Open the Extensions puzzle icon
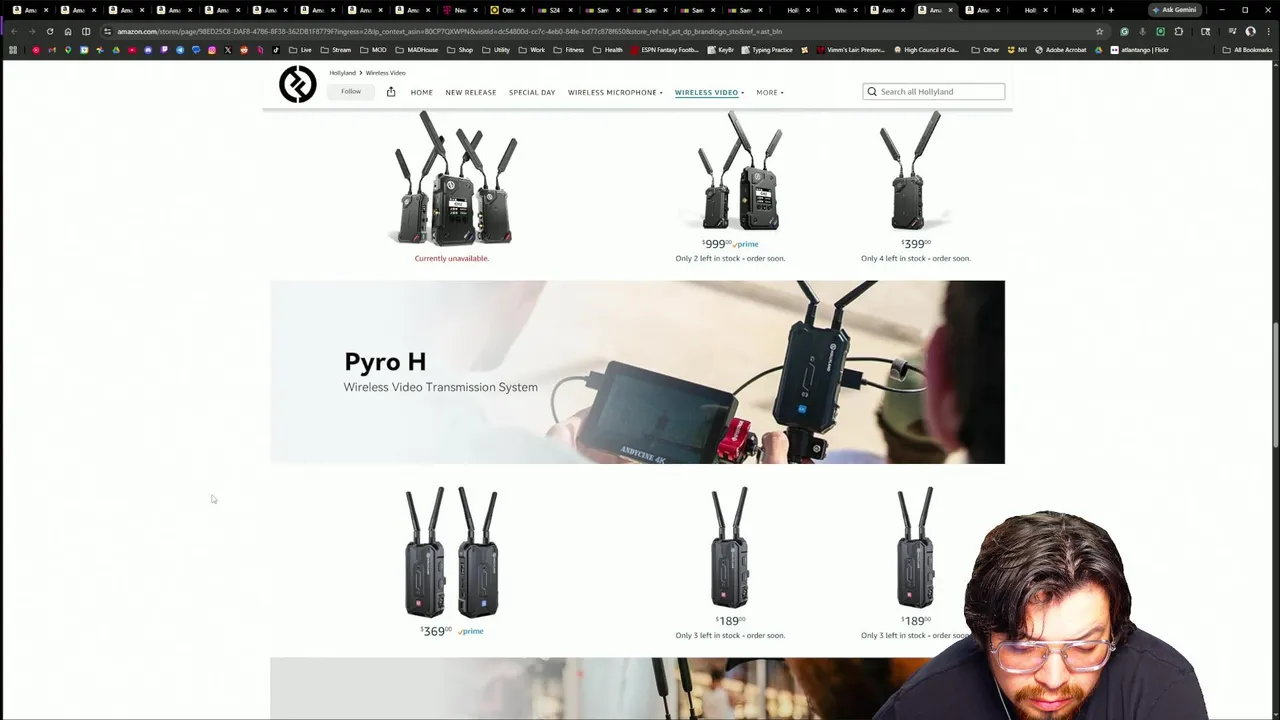This screenshot has height=720, width=1280. [x=1178, y=31]
